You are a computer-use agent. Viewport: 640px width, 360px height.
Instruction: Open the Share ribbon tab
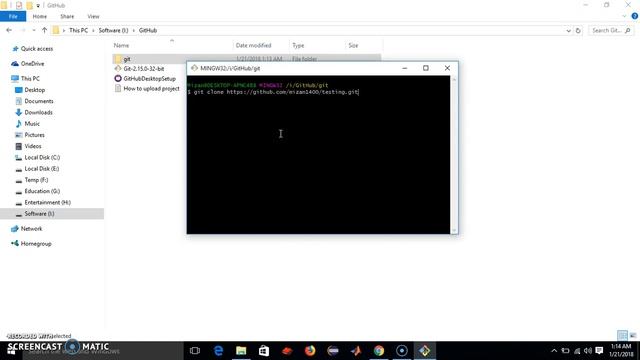coord(67,17)
